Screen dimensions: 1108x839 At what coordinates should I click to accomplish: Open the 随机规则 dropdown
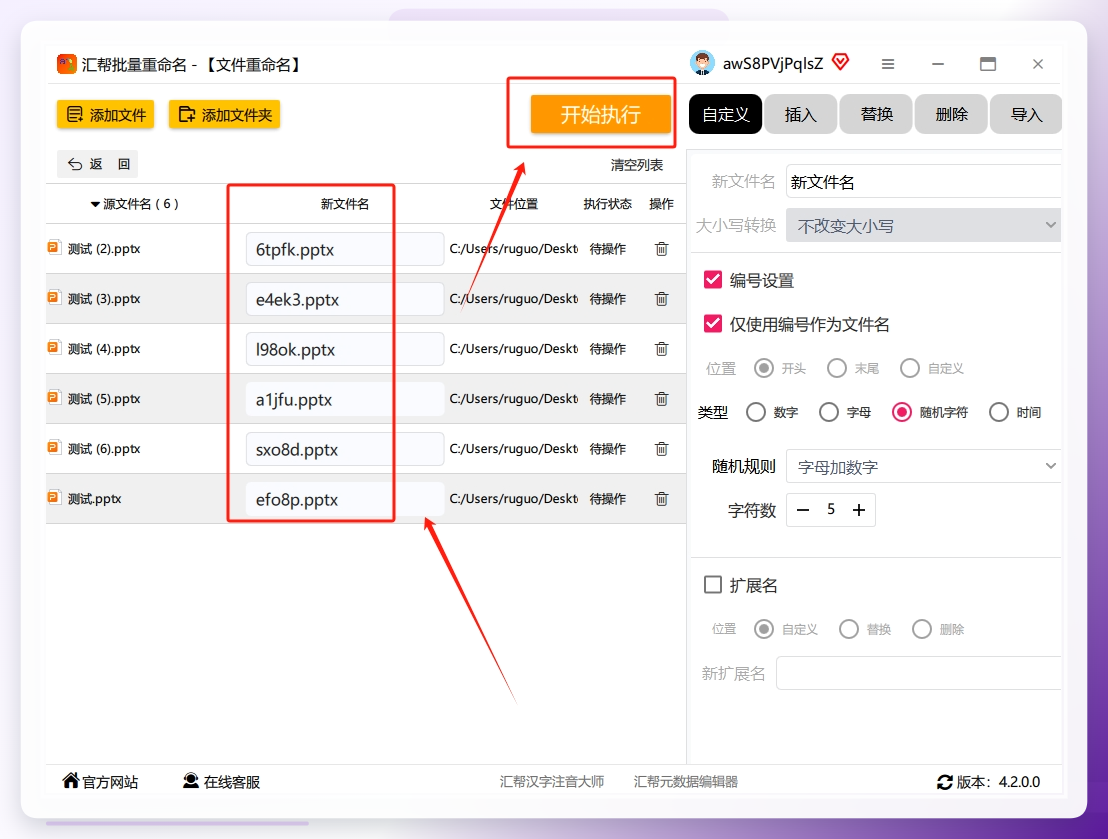[x=924, y=467]
